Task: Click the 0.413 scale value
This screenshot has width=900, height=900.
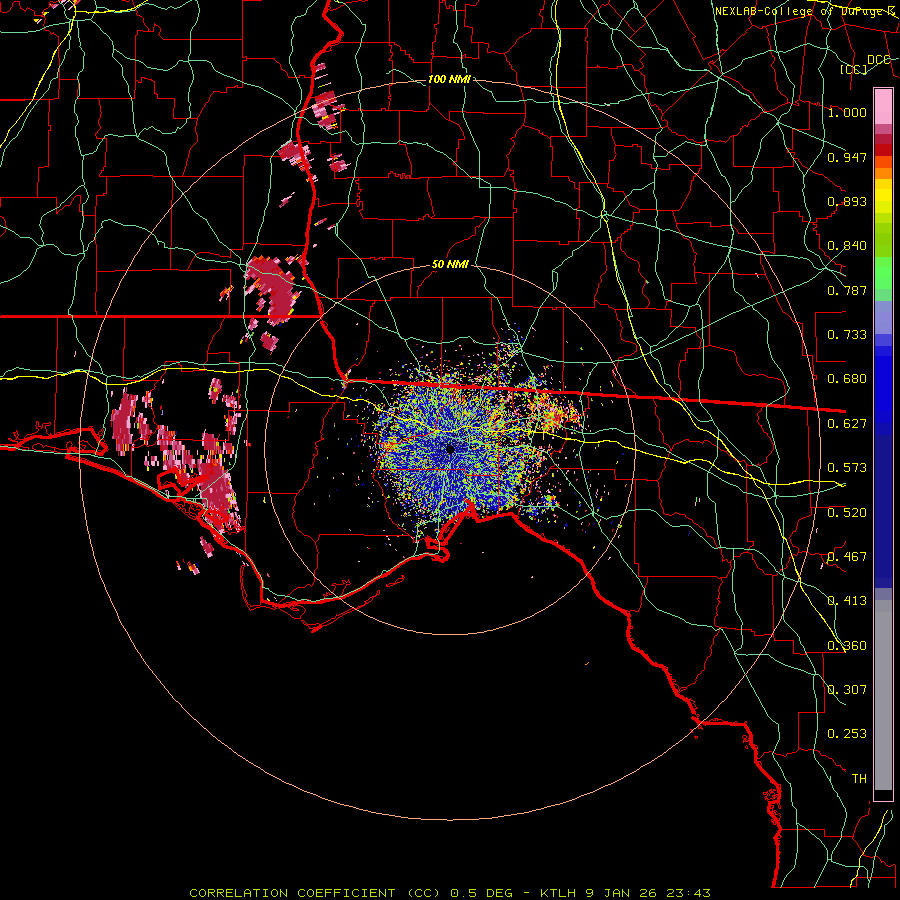Action: tap(847, 601)
